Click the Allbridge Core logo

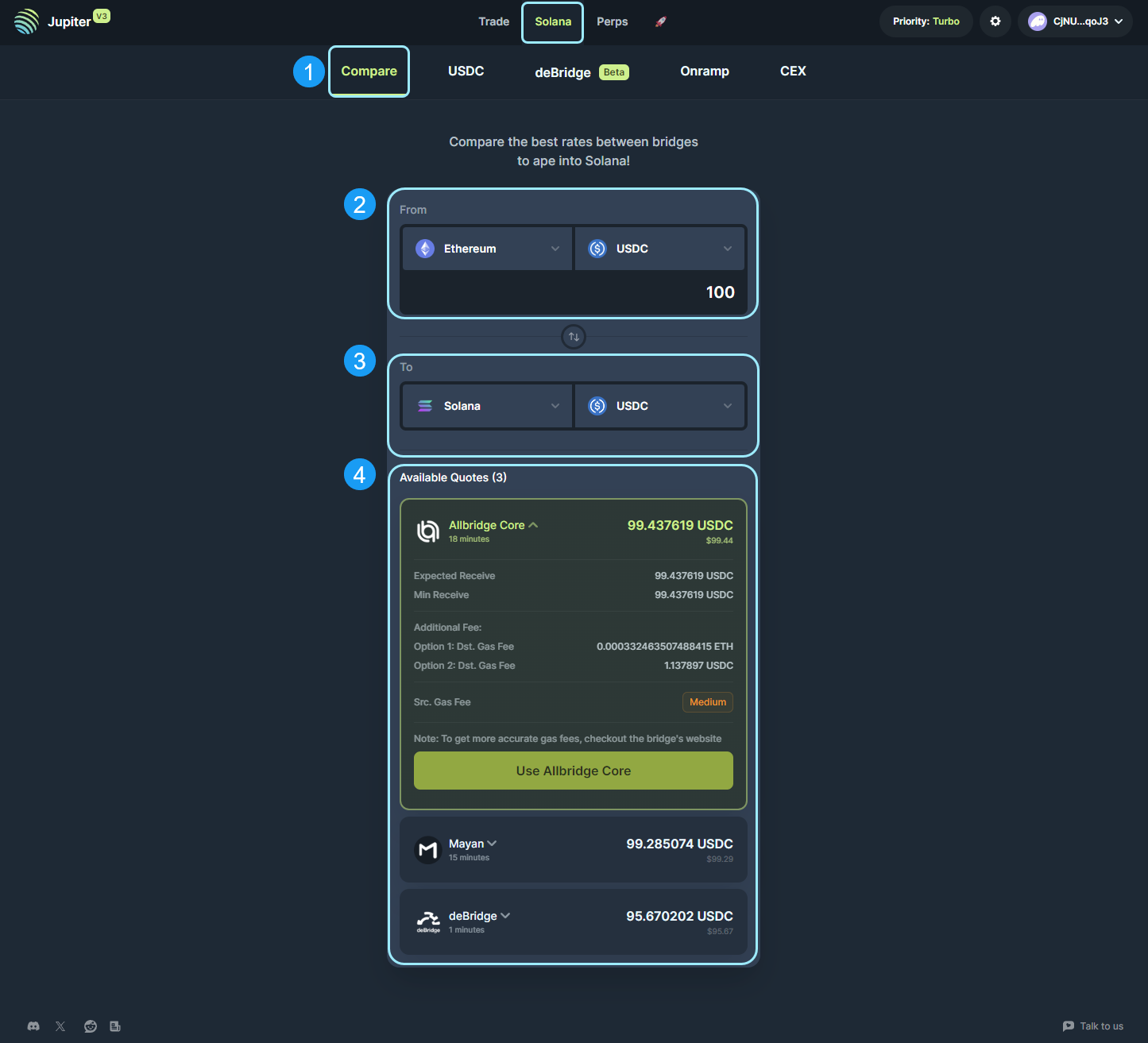428,531
